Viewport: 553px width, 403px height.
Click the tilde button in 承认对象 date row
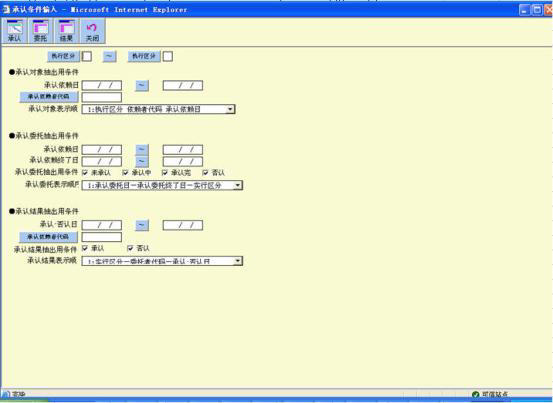pos(142,85)
